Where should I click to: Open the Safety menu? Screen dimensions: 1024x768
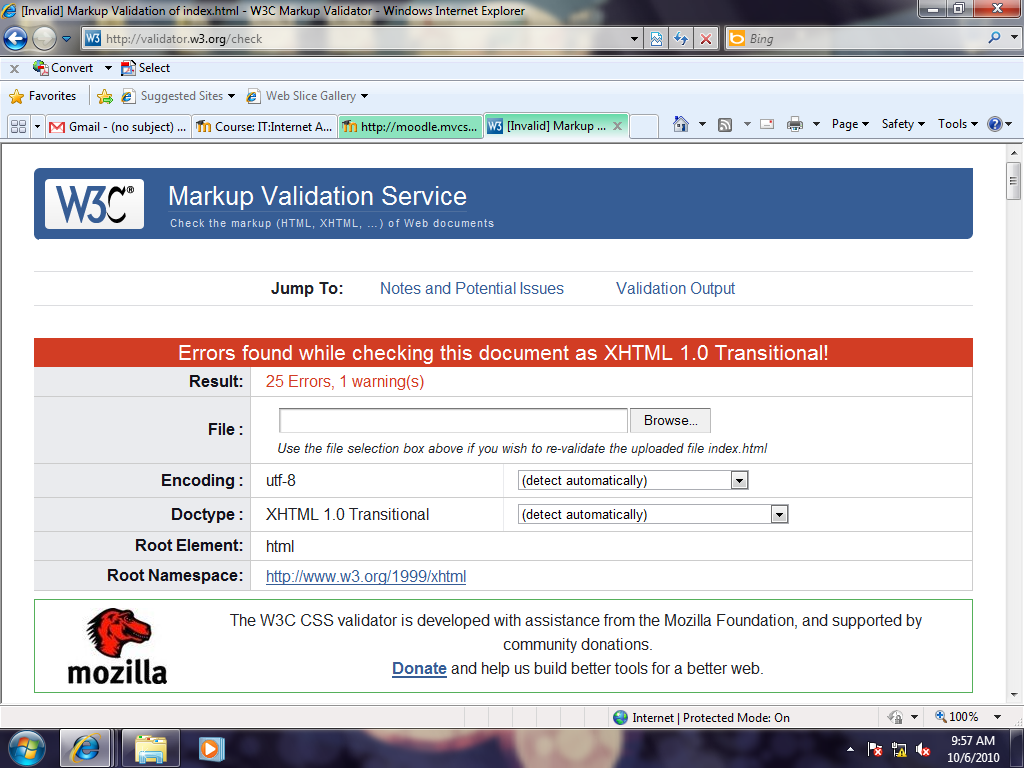click(x=902, y=124)
